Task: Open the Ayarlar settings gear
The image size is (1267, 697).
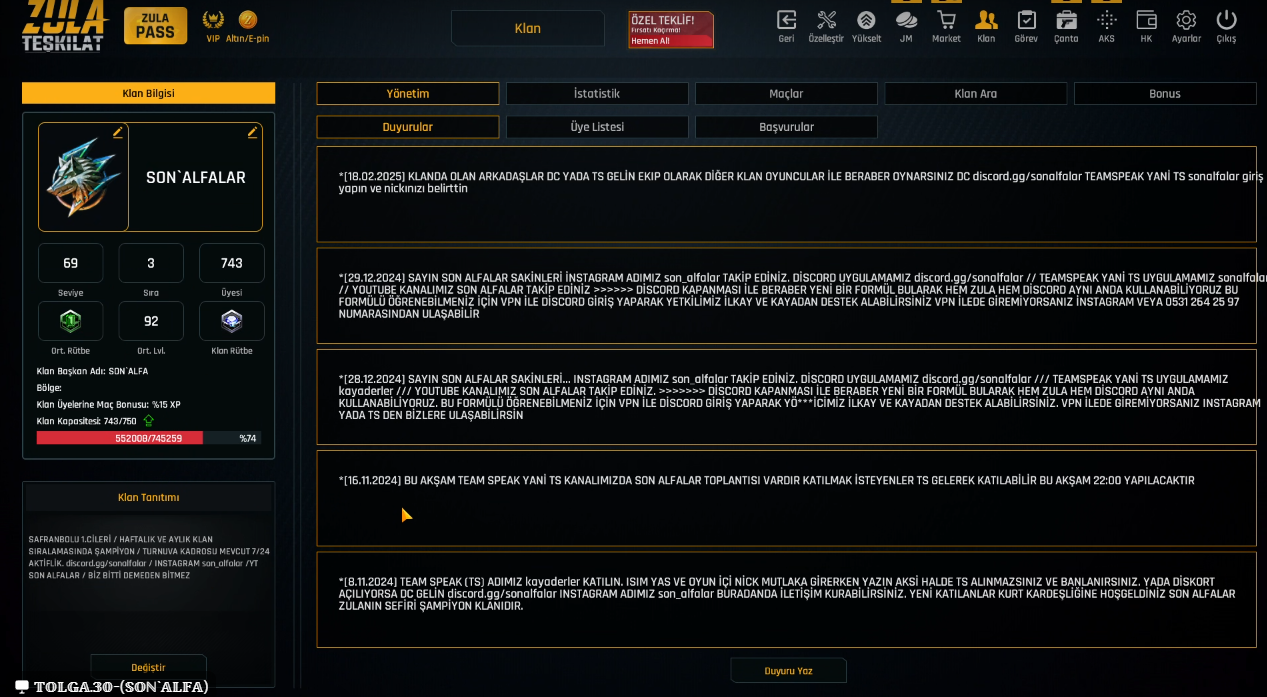Action: point(1186,21)
